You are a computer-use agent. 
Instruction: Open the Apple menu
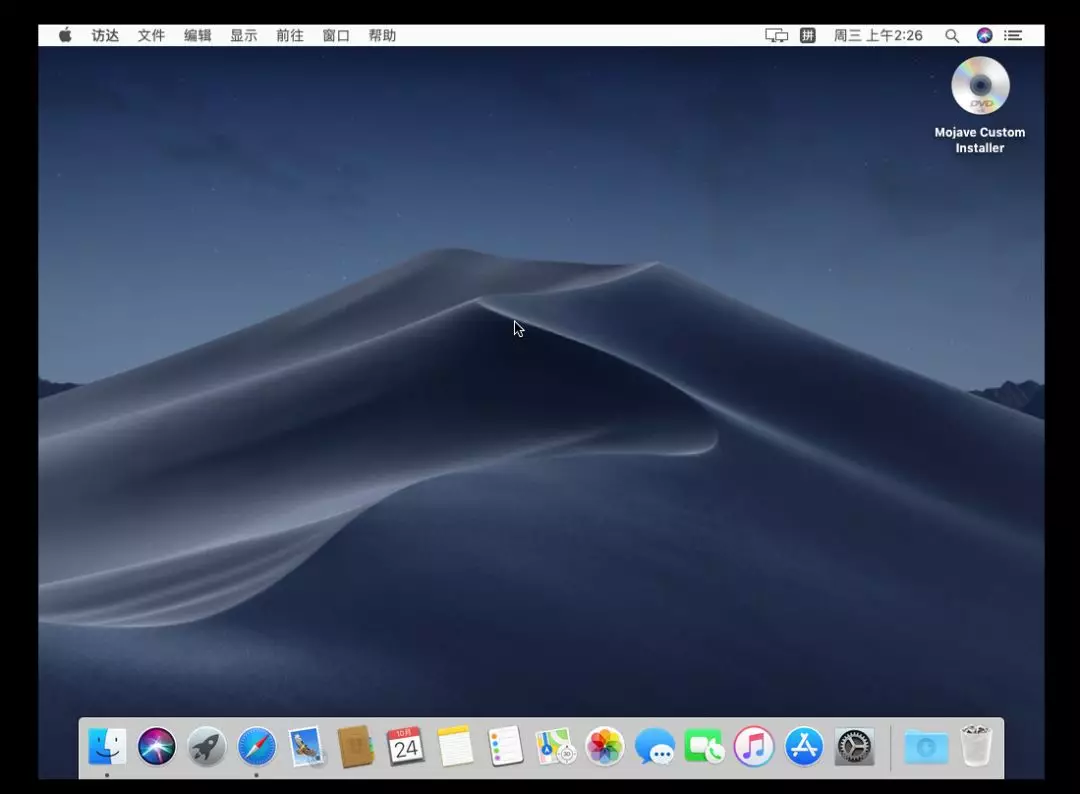tap(65, 35)
